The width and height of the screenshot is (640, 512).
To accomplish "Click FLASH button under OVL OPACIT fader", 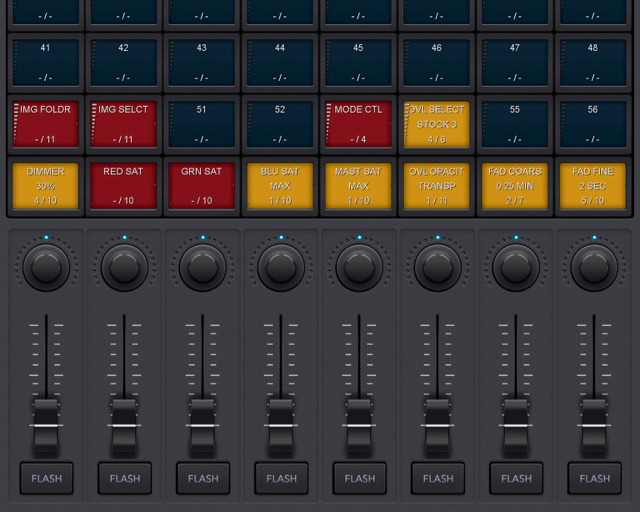I will tap(438, 478).
